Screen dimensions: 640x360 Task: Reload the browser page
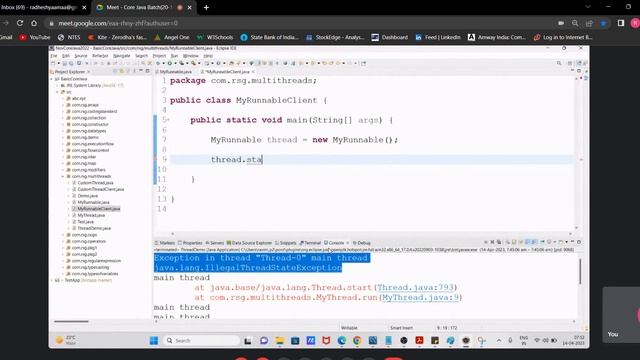coord(20,23)
